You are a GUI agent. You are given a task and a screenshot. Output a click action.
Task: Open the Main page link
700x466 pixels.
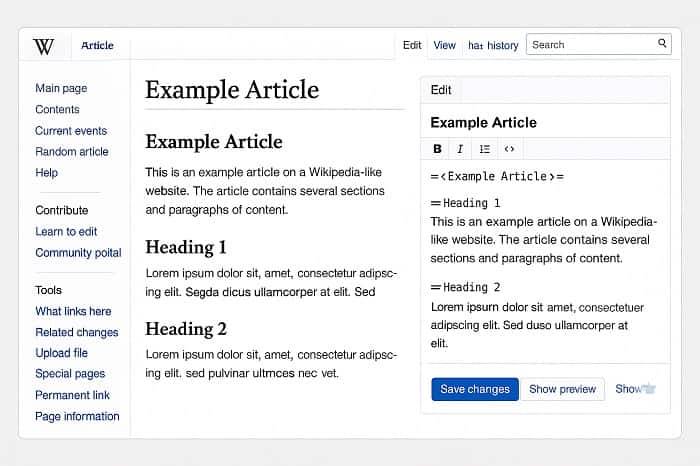[61, 88]
